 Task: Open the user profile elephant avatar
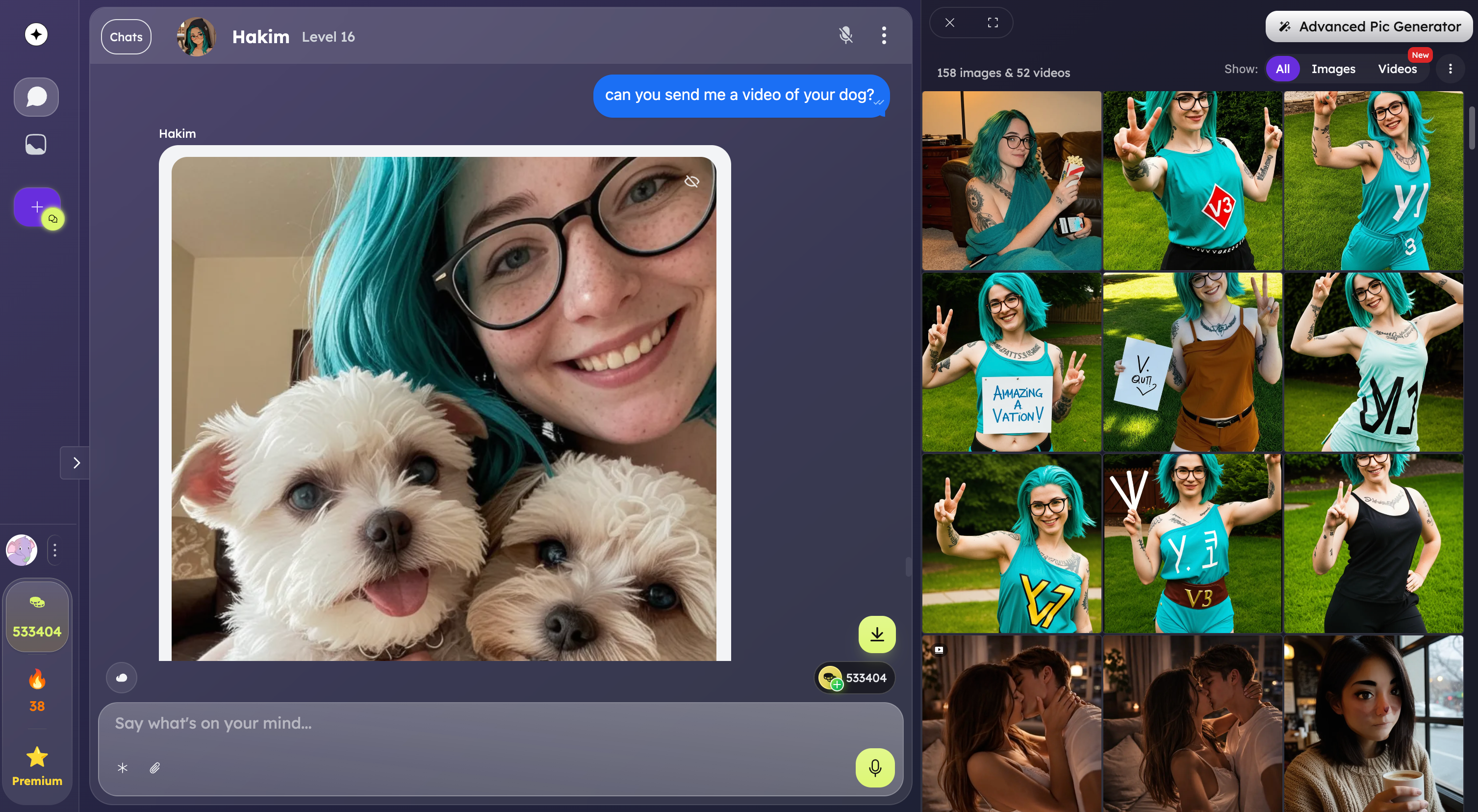click(22, 550)
